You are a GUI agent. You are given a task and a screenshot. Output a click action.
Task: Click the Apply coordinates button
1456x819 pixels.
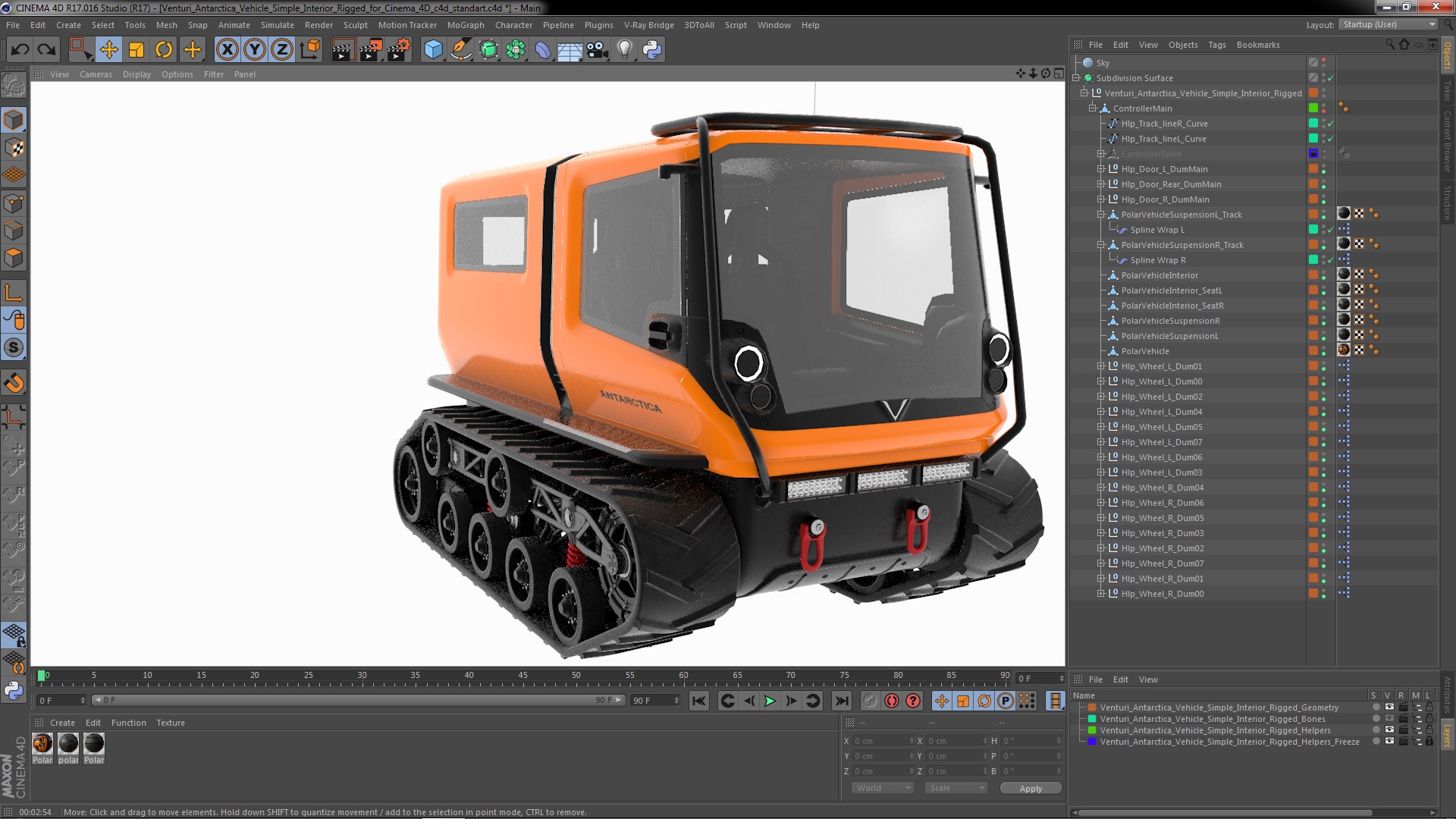[1031, 789]
